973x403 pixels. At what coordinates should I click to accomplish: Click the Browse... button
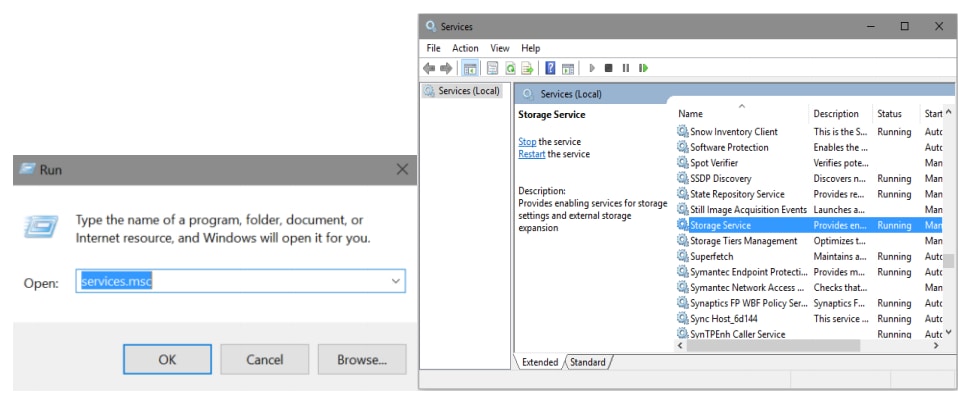tap(361, 359)
